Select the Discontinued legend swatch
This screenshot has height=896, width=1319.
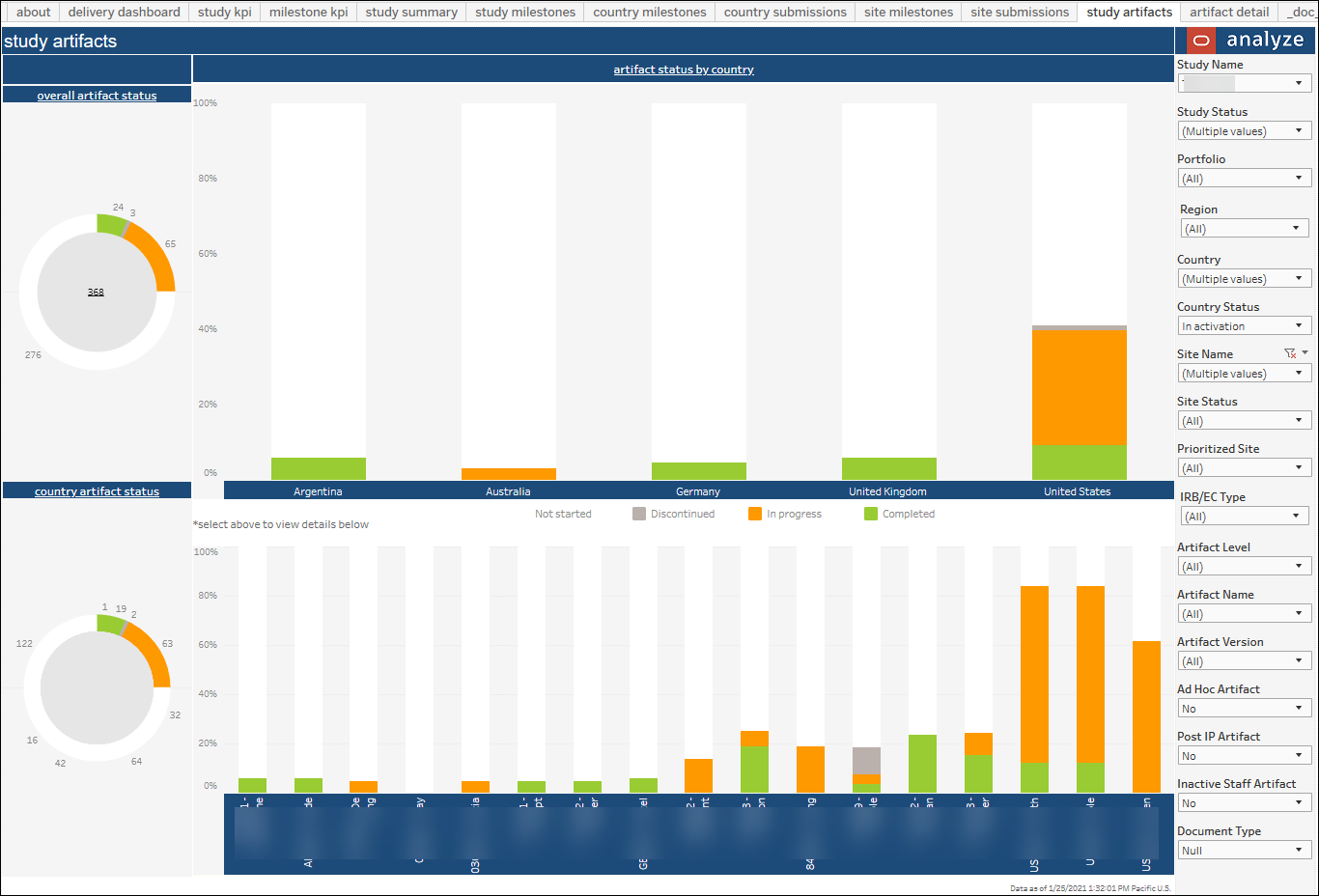tap(638, 514)
